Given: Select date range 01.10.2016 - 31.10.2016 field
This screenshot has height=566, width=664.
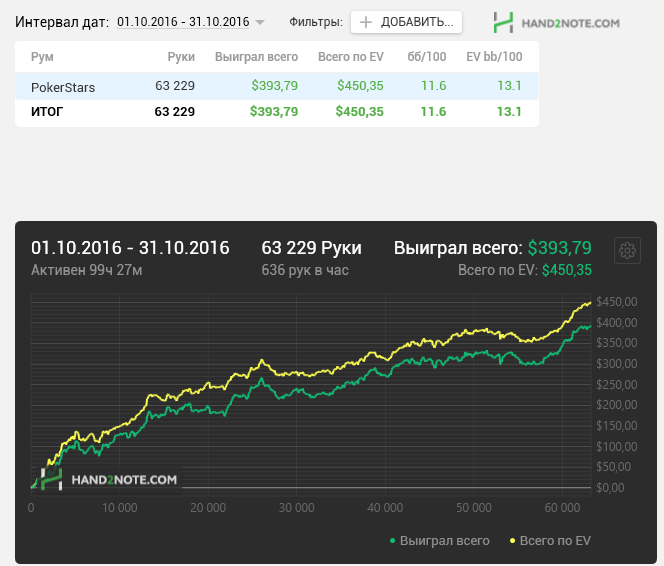Looking at the screenshot, I should click(183, 22).
